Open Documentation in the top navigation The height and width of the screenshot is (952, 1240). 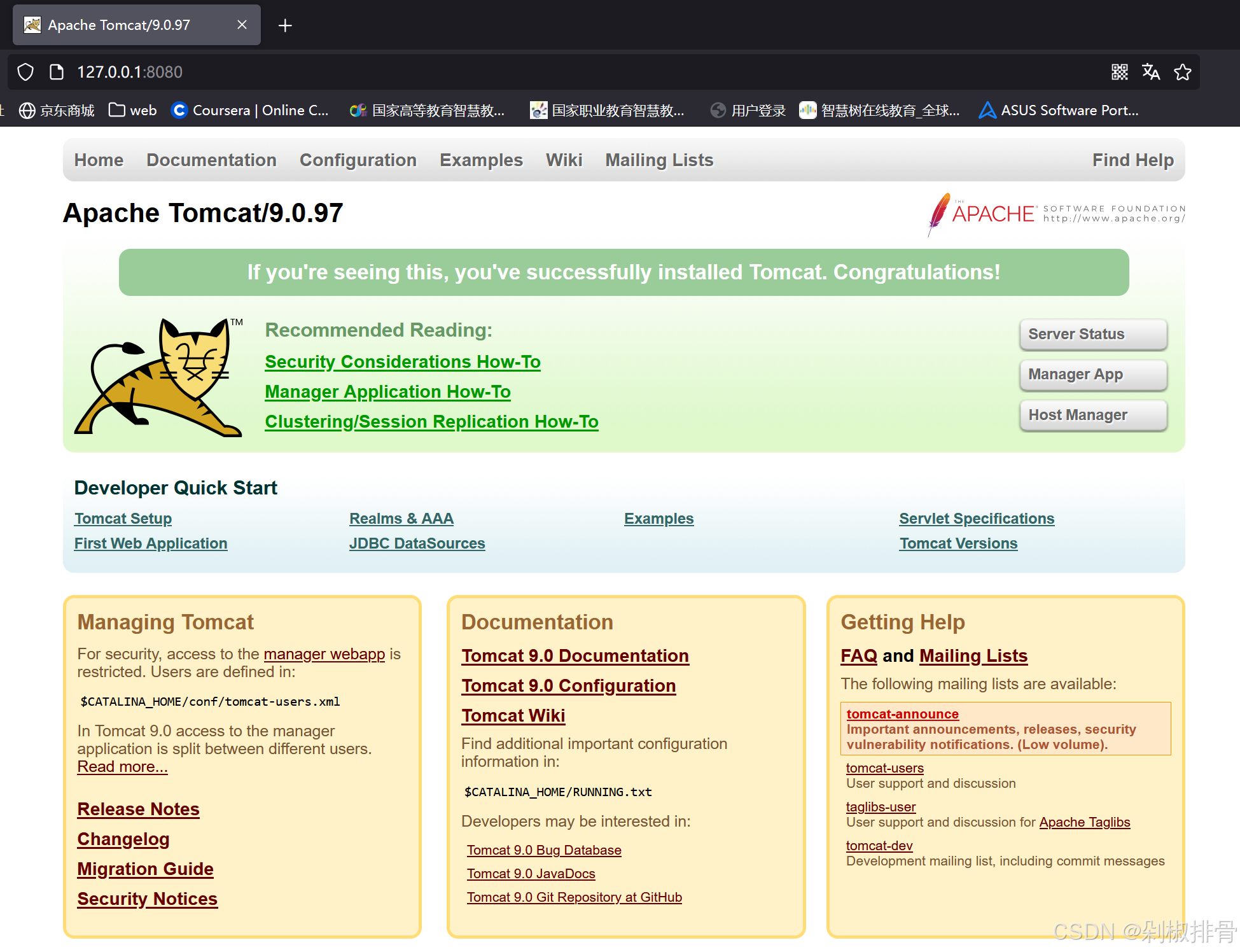tap(211, 160)
